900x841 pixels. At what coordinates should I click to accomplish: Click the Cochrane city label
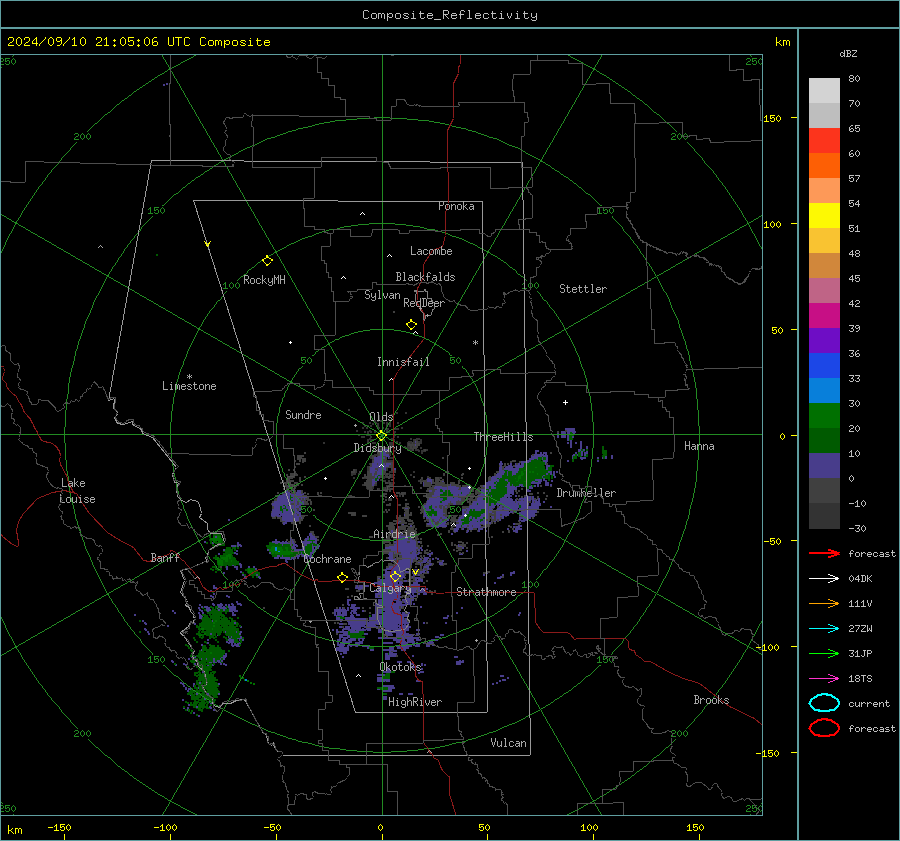327,559
